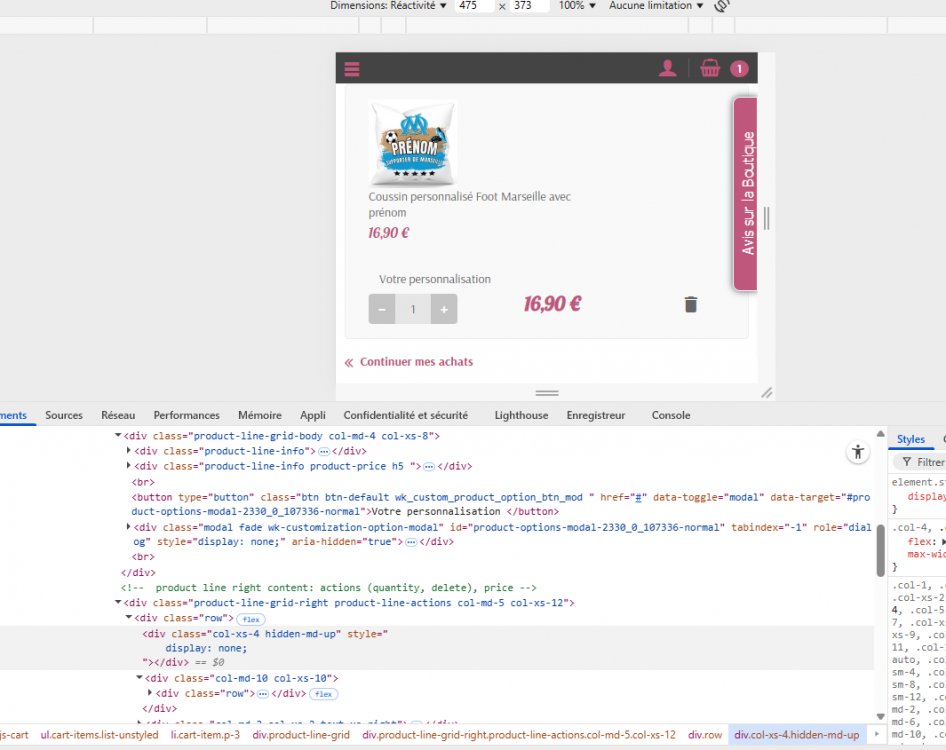Select the Styles panel tab
Viewport: 946px width, 750px height.
click(910, 439)
